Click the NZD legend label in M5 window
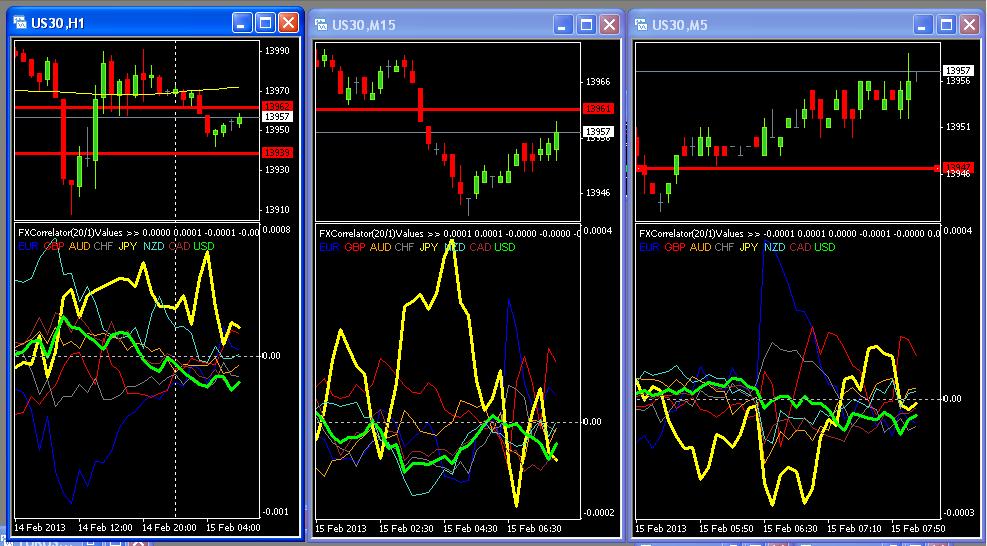 tap(774, 247)
